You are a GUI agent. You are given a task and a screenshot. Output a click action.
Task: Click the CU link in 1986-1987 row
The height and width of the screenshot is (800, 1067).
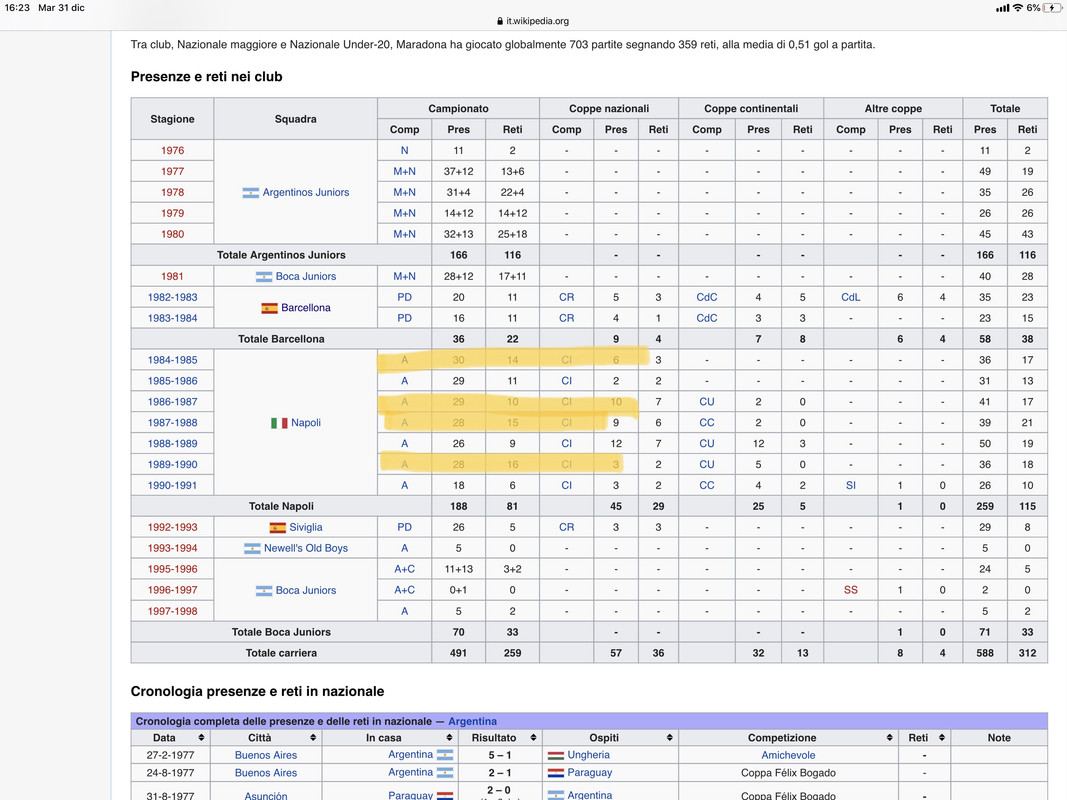click(x=706, y=402)
